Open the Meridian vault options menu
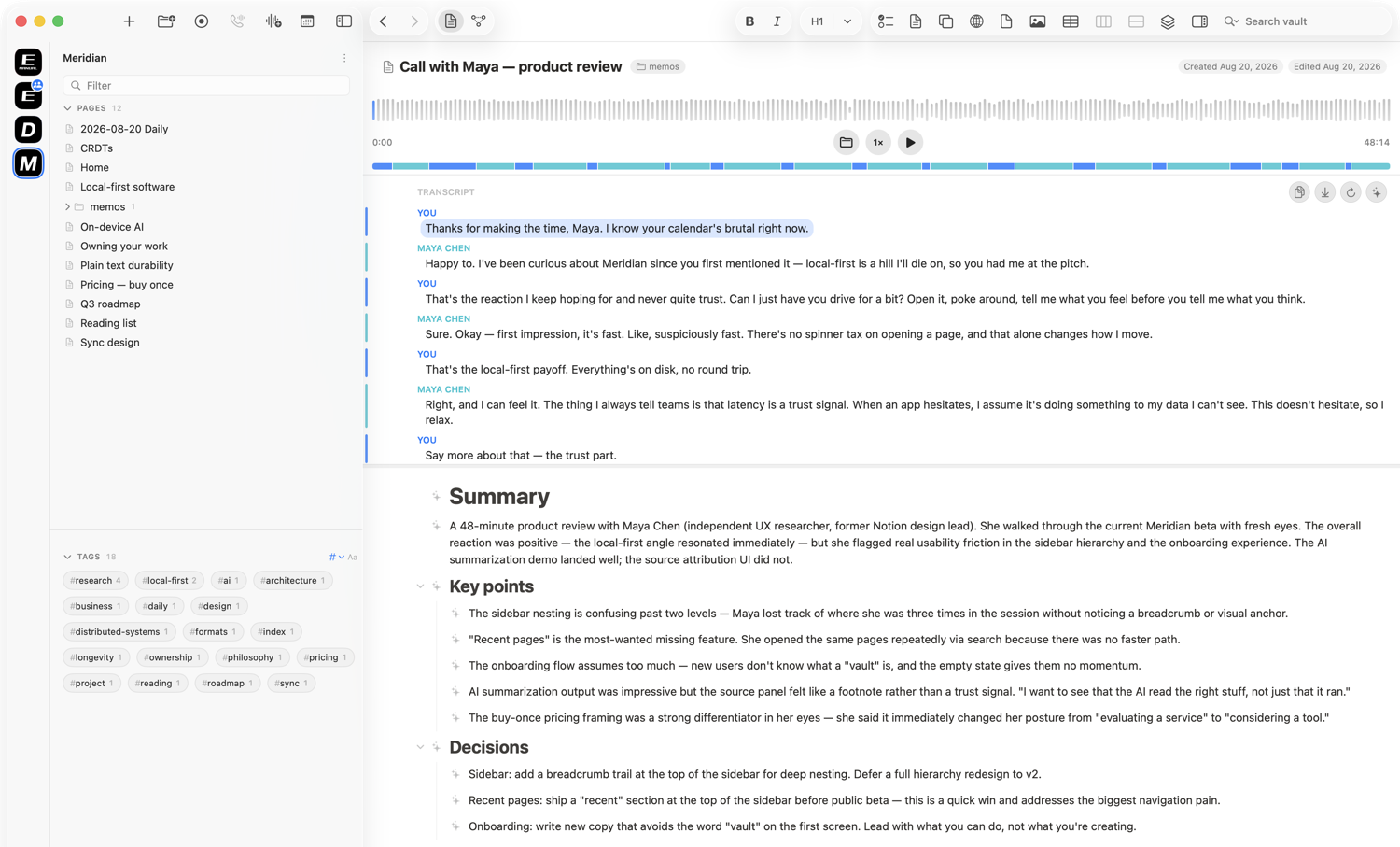Viewport: 1400px width, 847px height. coord(344,58)
